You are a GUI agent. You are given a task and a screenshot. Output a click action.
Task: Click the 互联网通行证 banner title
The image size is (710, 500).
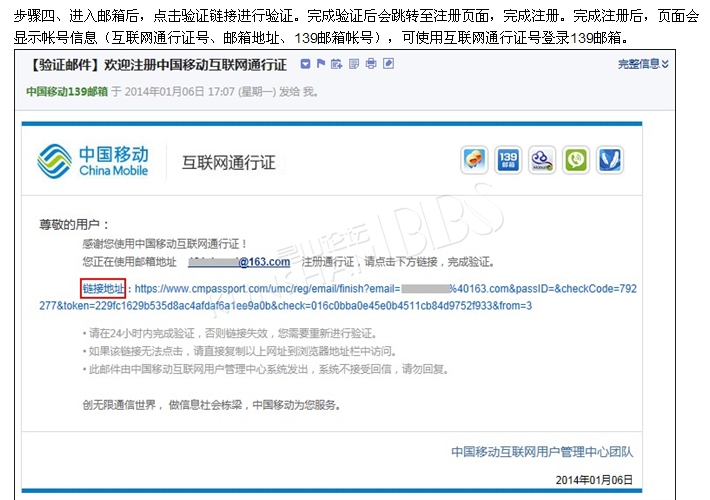click(228, 162)
